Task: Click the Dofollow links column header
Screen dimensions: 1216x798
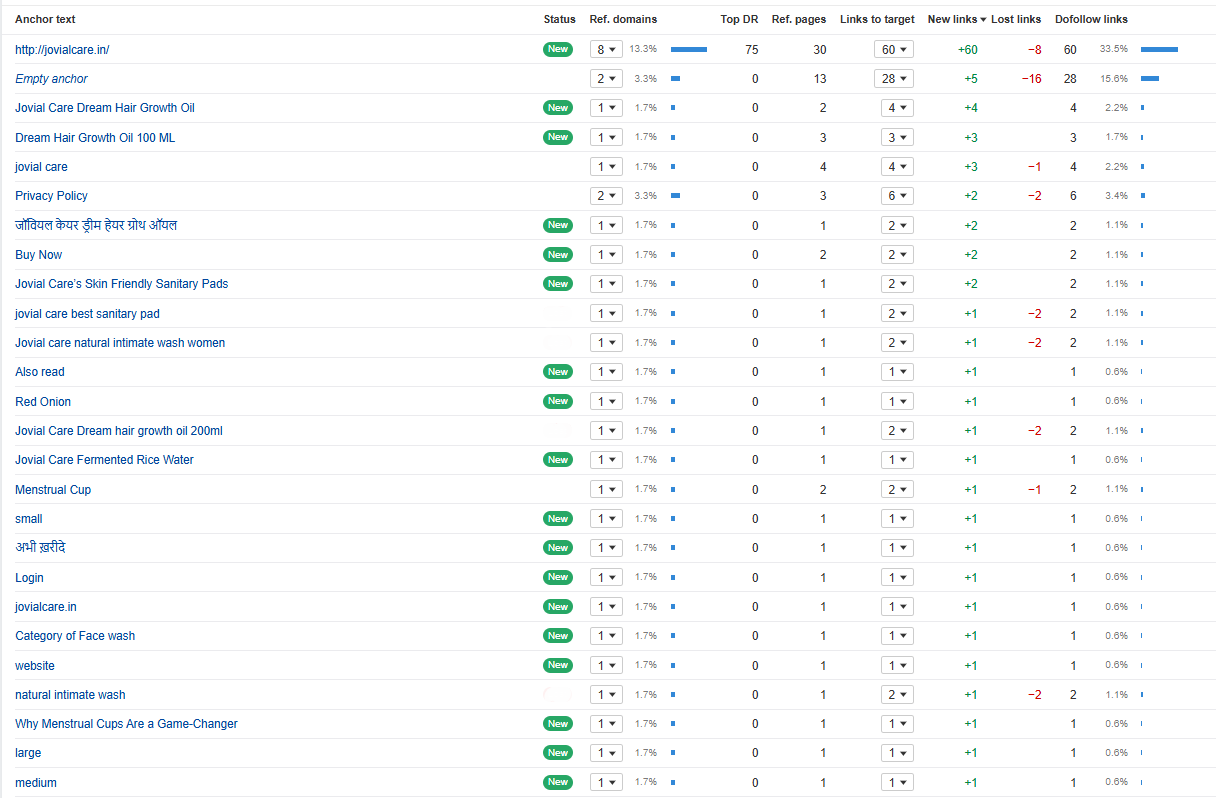Action: pos(1091,19)
